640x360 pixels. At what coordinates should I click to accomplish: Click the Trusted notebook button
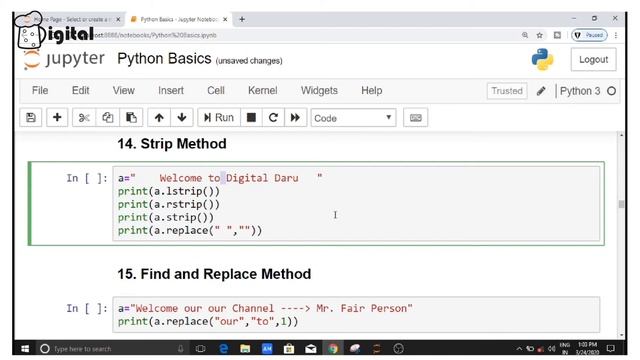507,91
